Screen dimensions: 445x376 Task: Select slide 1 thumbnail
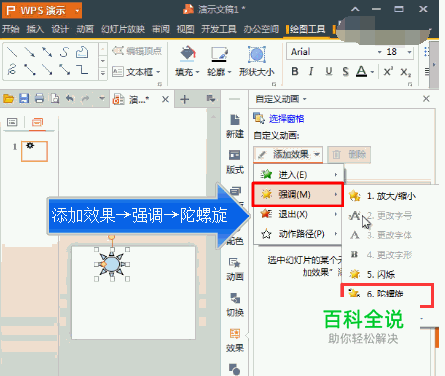point(34,151)
